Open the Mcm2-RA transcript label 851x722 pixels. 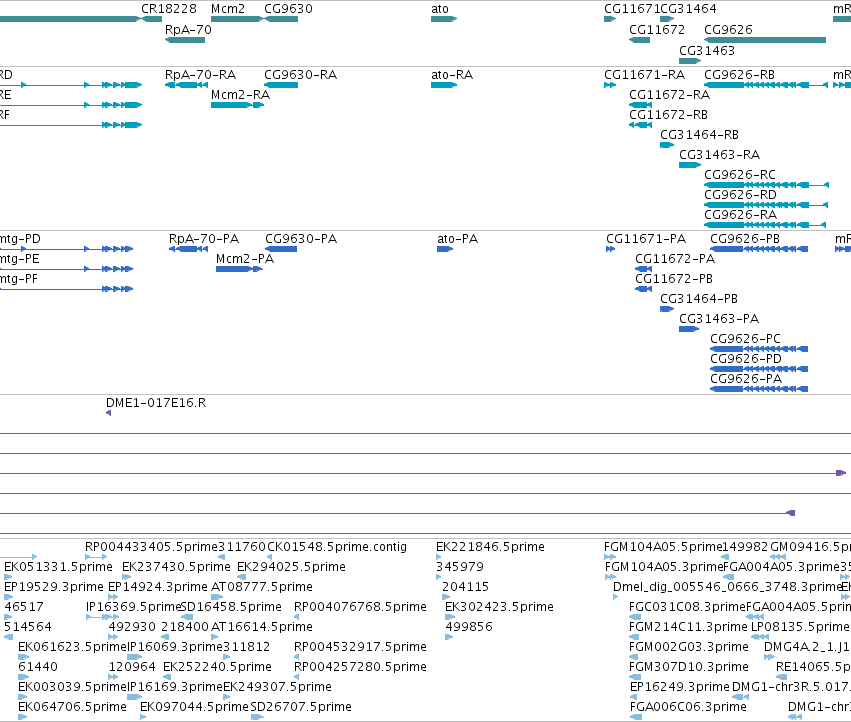240,95
